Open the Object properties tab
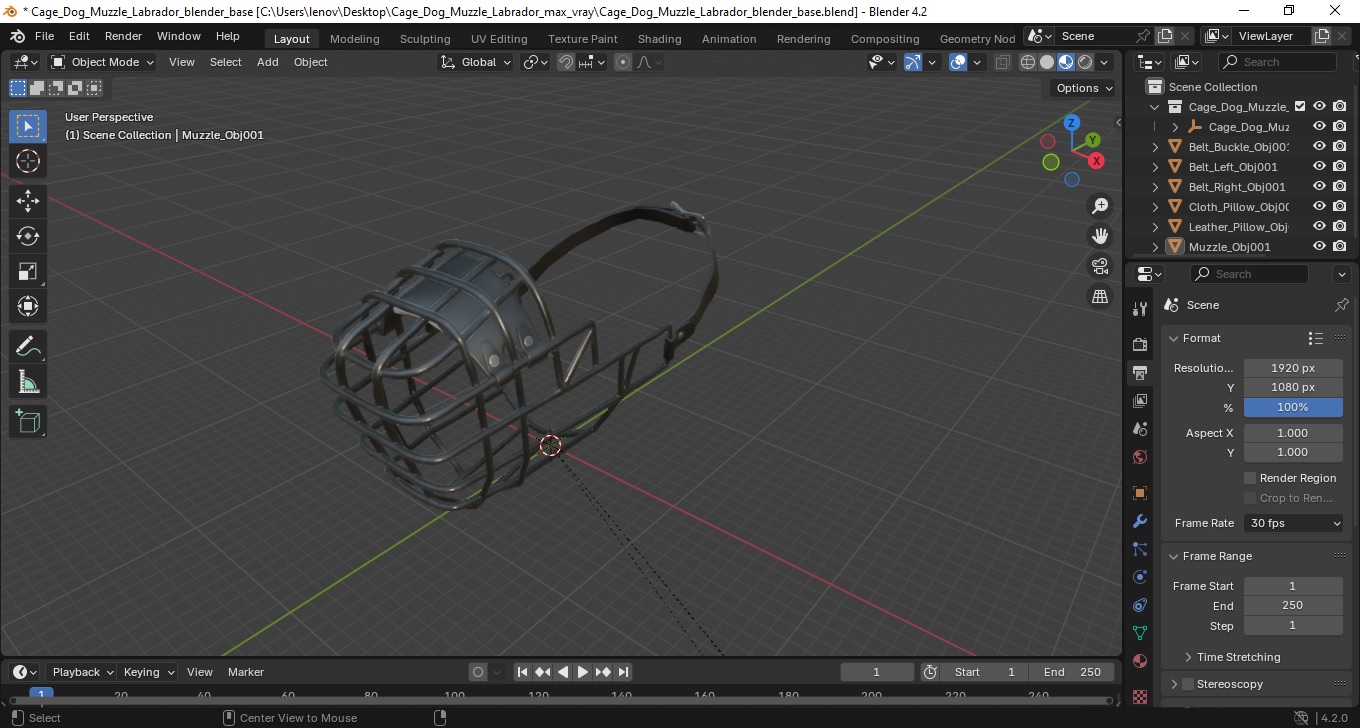Screen dimensions: 1360x728 point(1140,493)
